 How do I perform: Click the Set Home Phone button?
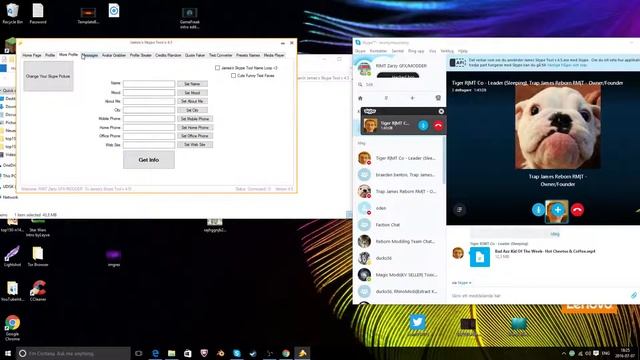(x=195, y=127)
